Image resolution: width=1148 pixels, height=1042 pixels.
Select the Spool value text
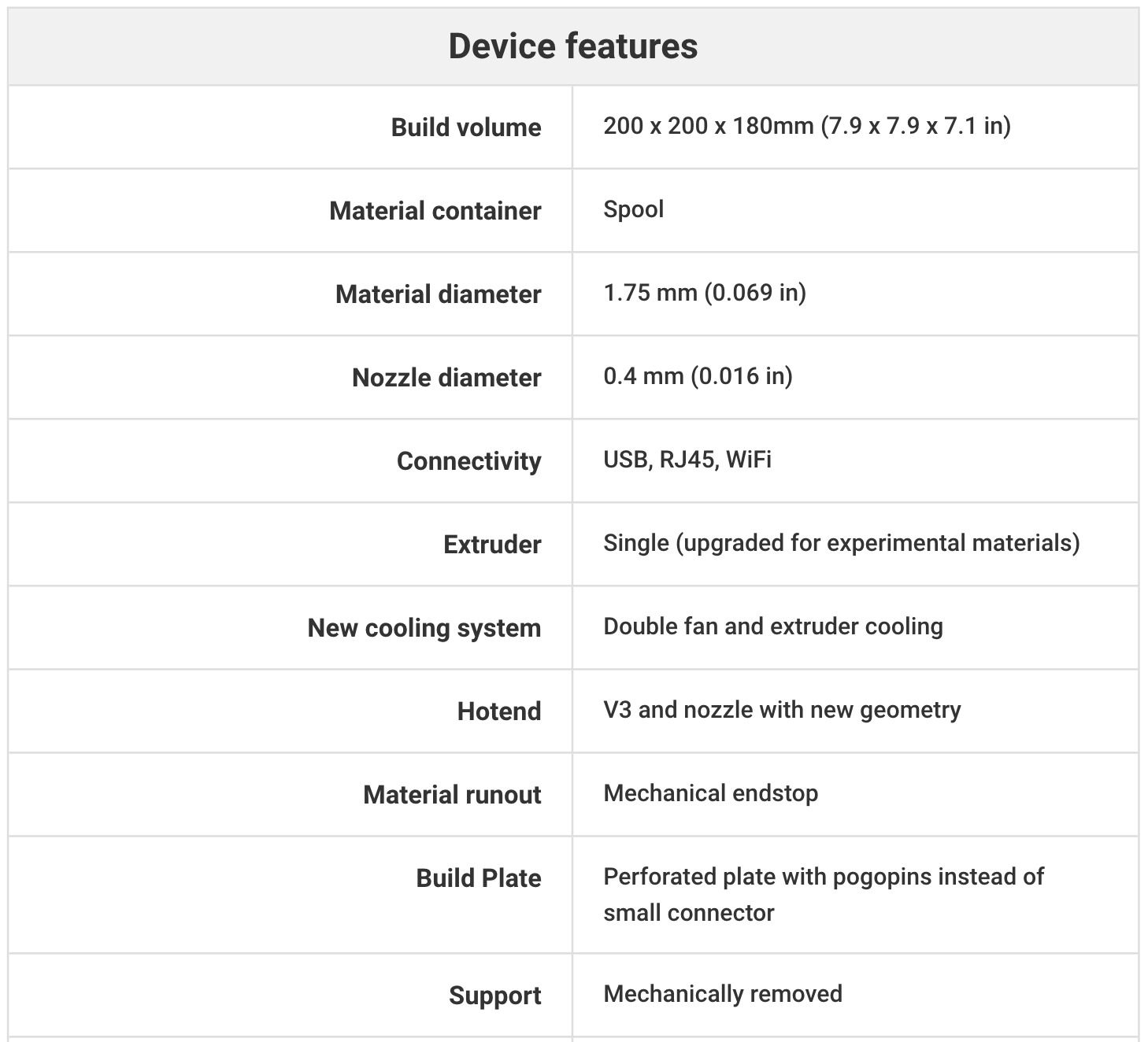pyautogui.click(x=634, y=209)
